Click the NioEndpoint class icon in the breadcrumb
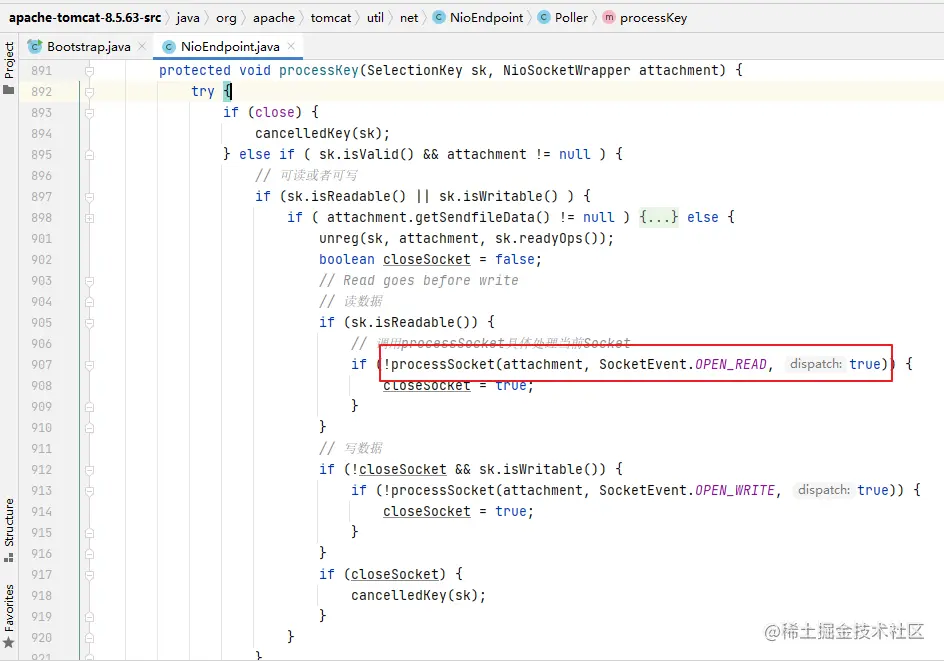The width and height of the screenshot is (944, 661). (437, 17)
